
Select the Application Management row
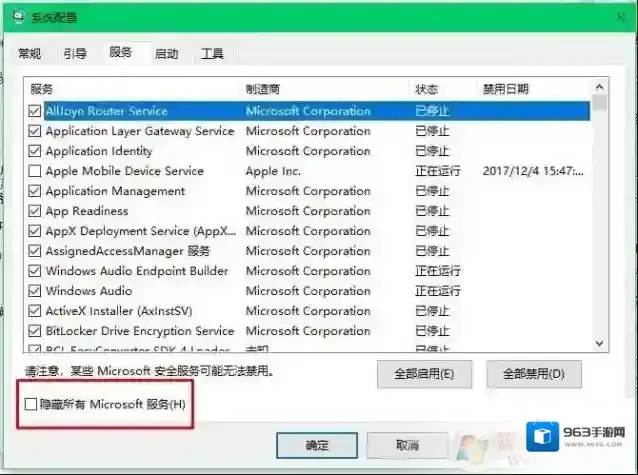coord(309,191)
